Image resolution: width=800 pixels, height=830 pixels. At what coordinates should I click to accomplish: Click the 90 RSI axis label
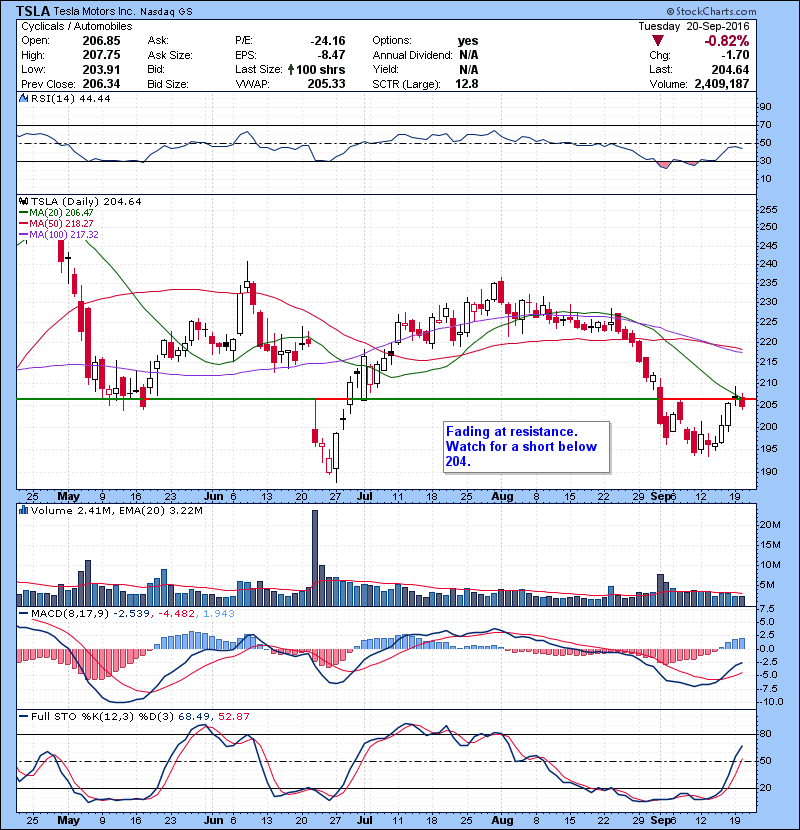pos(766,107)
